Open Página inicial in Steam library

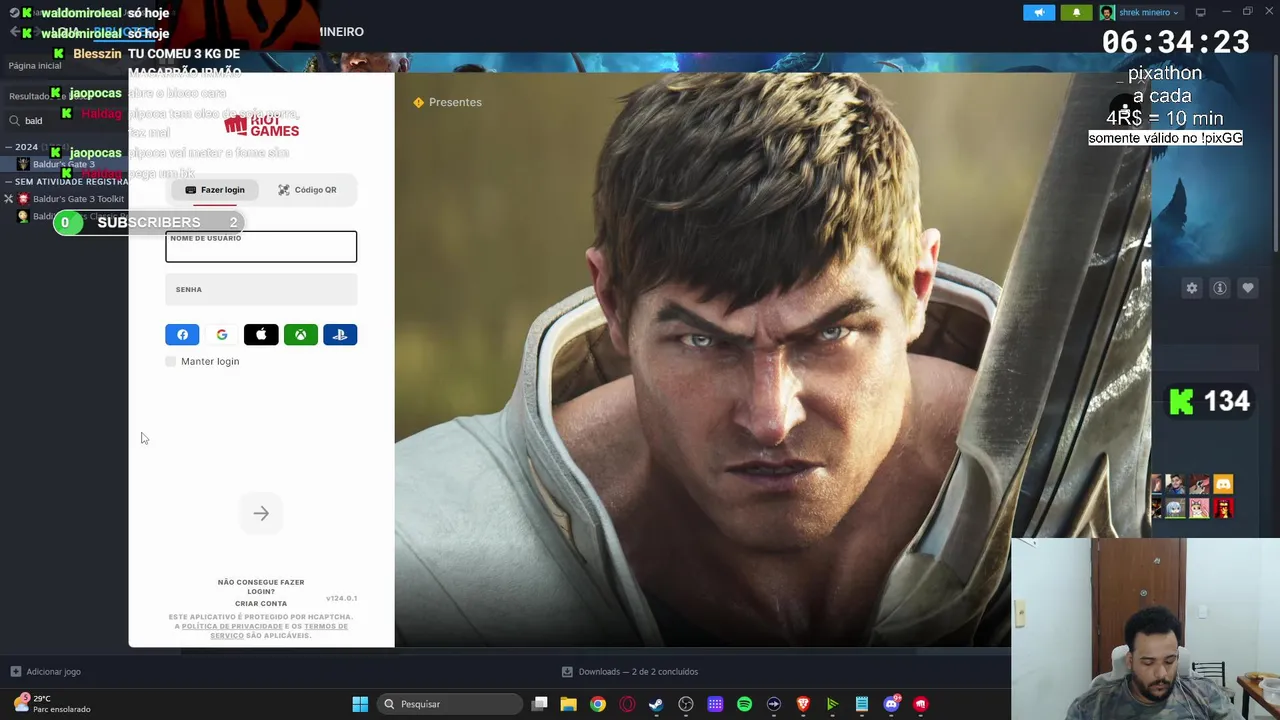tap(35, 66)
